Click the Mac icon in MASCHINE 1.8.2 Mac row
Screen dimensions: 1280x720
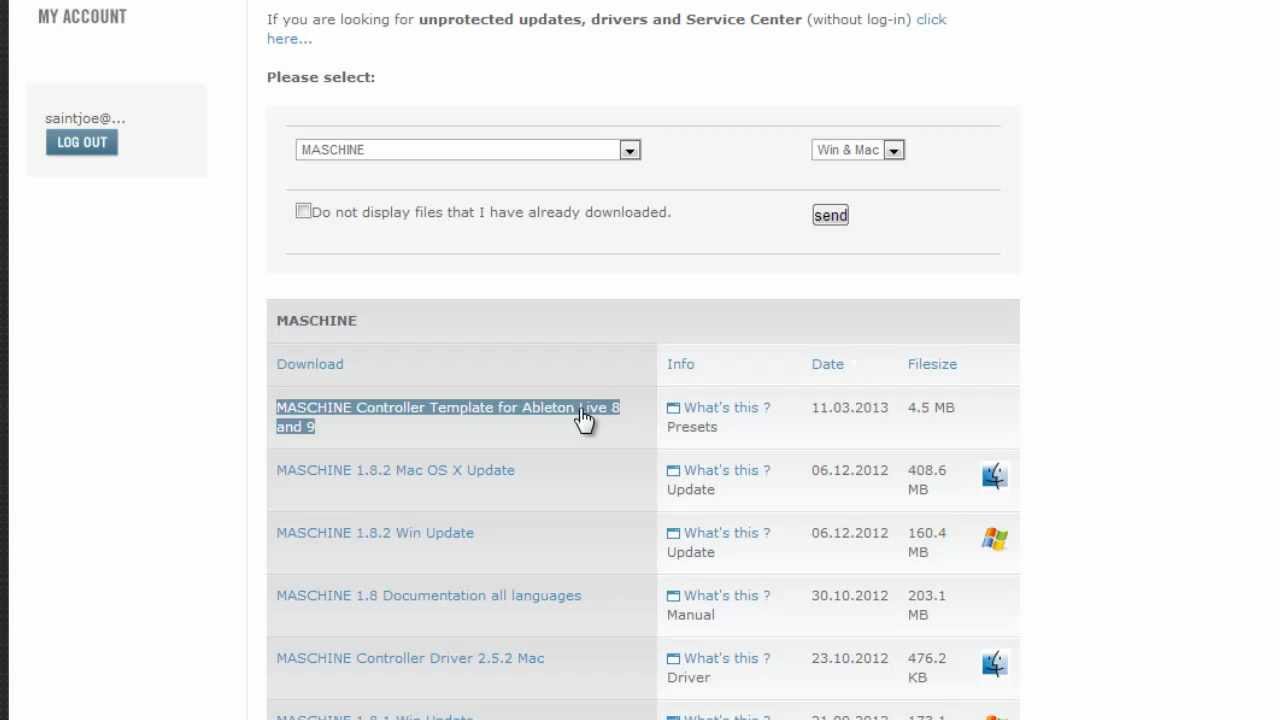(x=994, y=477)
